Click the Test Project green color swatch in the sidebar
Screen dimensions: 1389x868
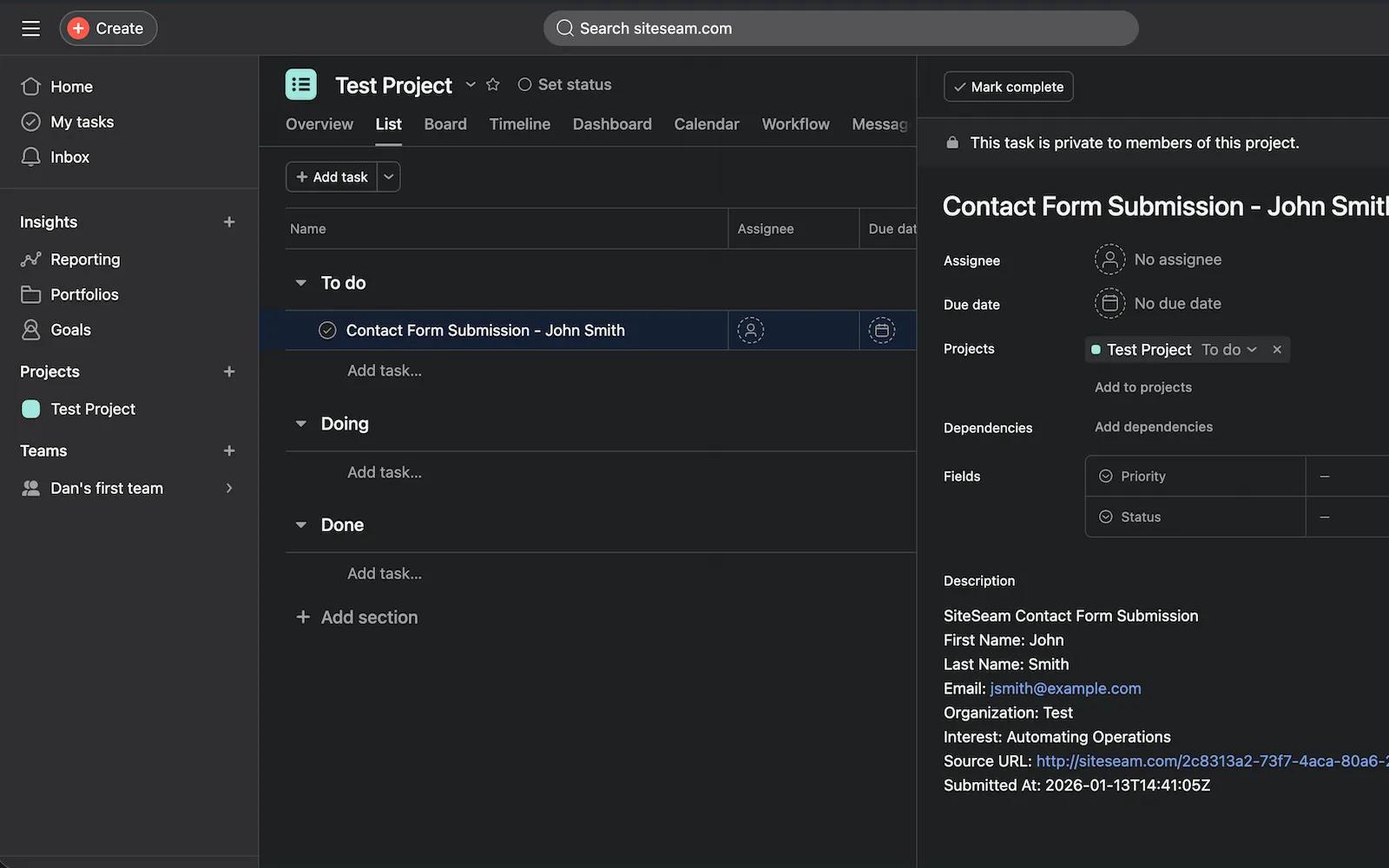pos(31,409)
